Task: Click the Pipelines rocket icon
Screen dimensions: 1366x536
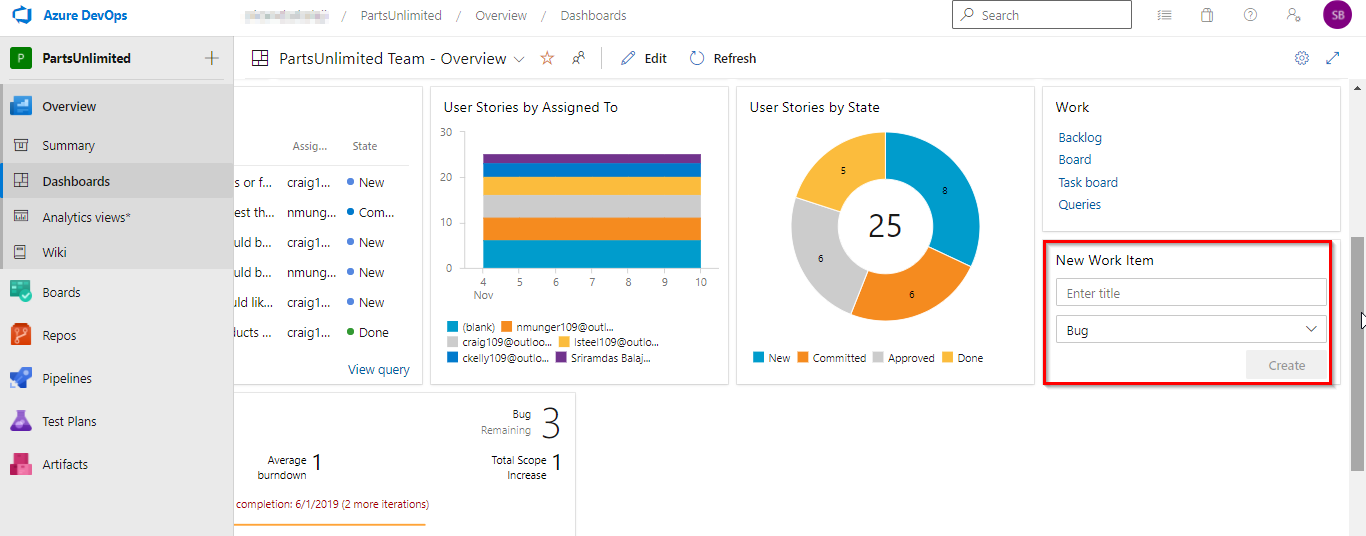Action: [x=21, y=378]
